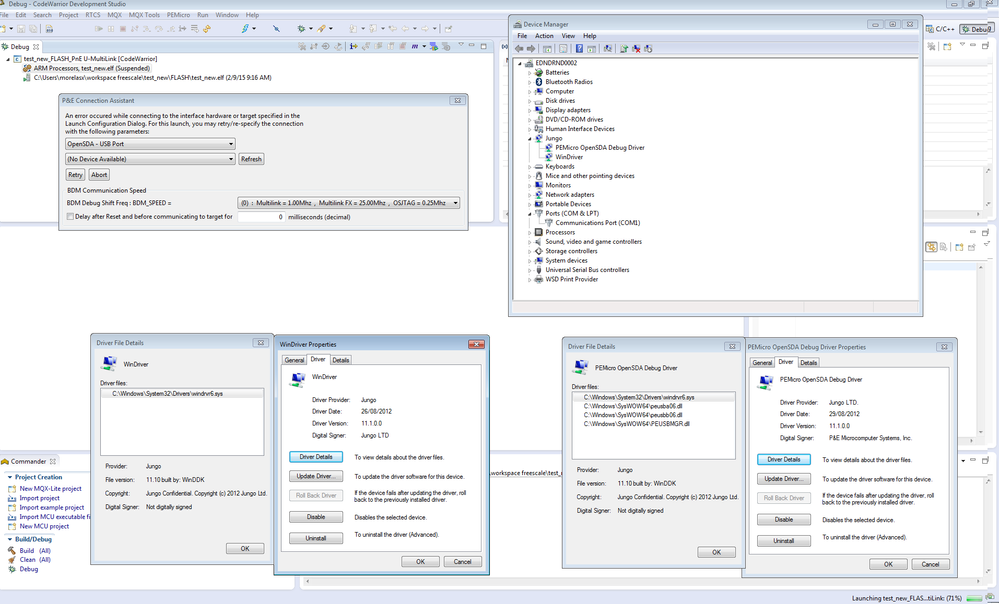Switch to the C/C++ perspective
This screenshot has height=604, width=999.
point(942,29)
